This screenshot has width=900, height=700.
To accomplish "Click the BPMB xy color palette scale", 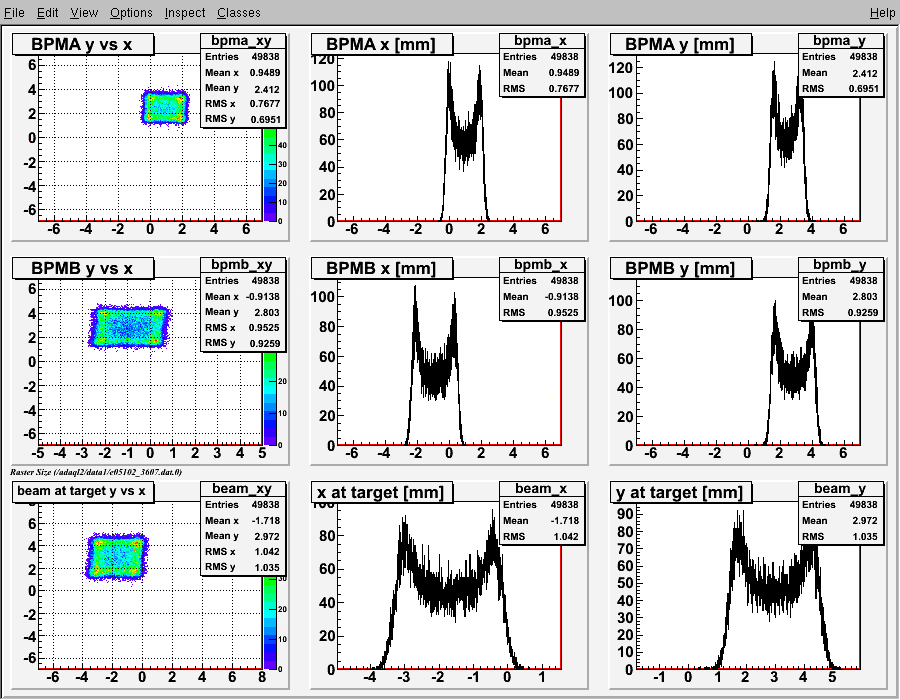I will pyautogui.click(x=270, y=398).
